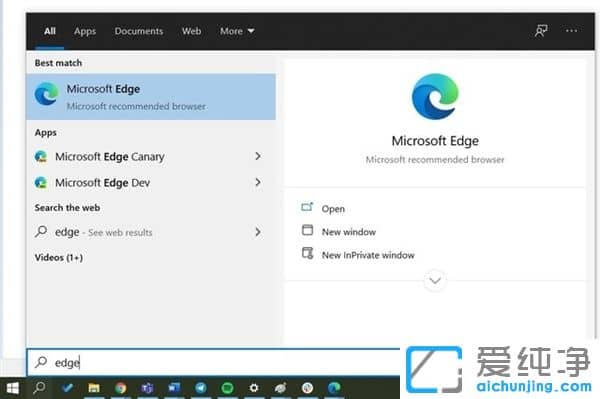This screenshot has height=399, width=600.
Task: Open Google Chrome from the taskbar
Action: click(x=121, y=388)
